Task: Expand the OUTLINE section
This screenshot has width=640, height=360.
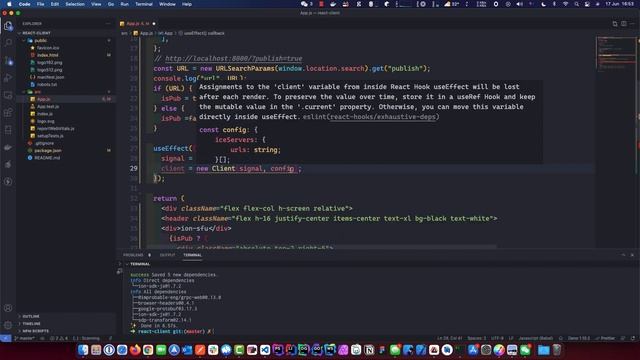Action: coord(31,316)
